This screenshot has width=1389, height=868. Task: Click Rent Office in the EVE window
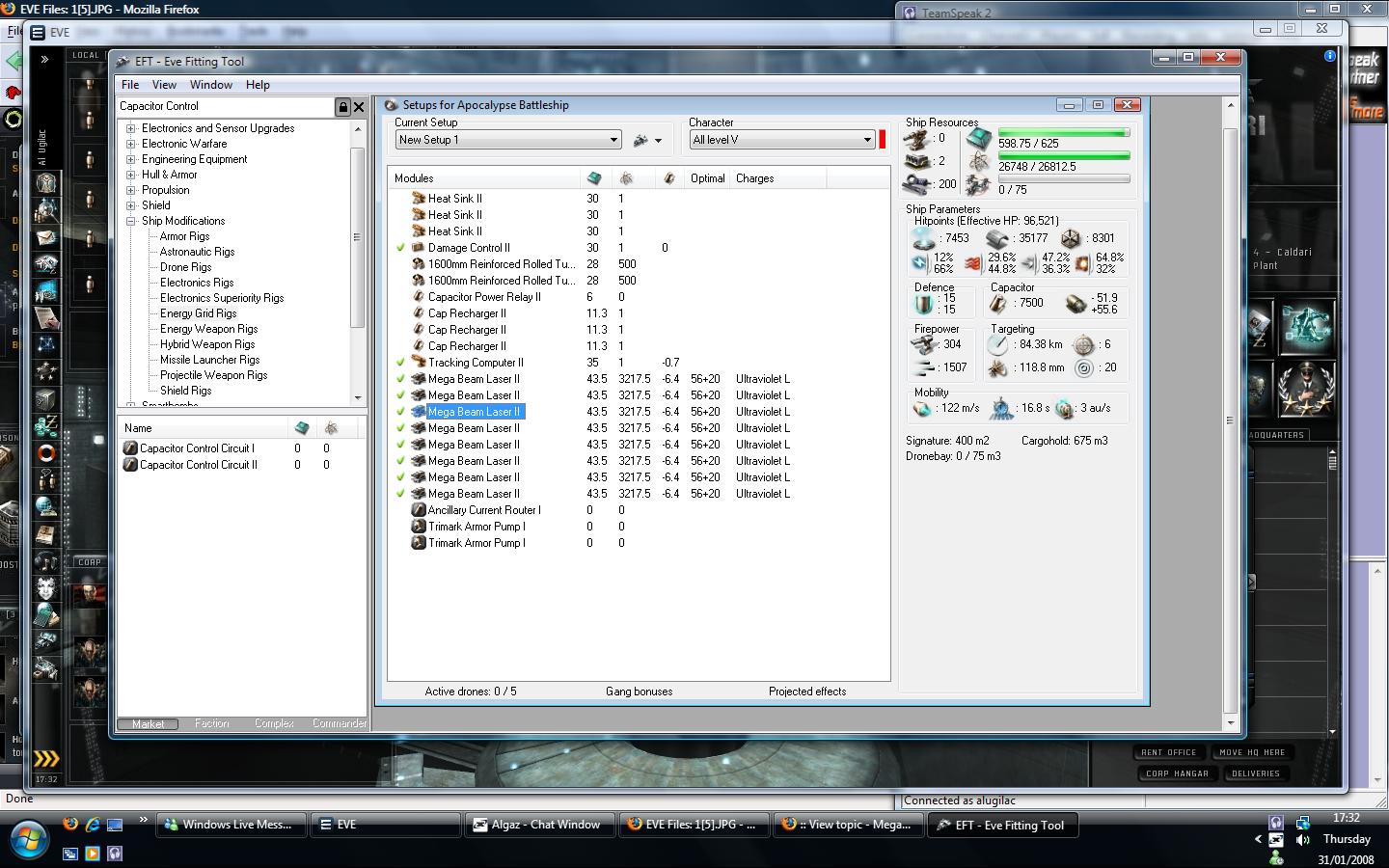click(x=1168, y=752)
